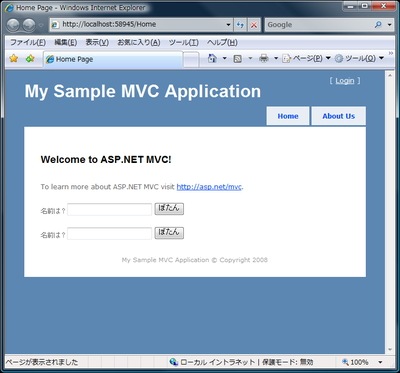This screenshot has width=400, height=373.
Task: Expand the feeds dropdown arrow
Action: [x=250, y=59]
